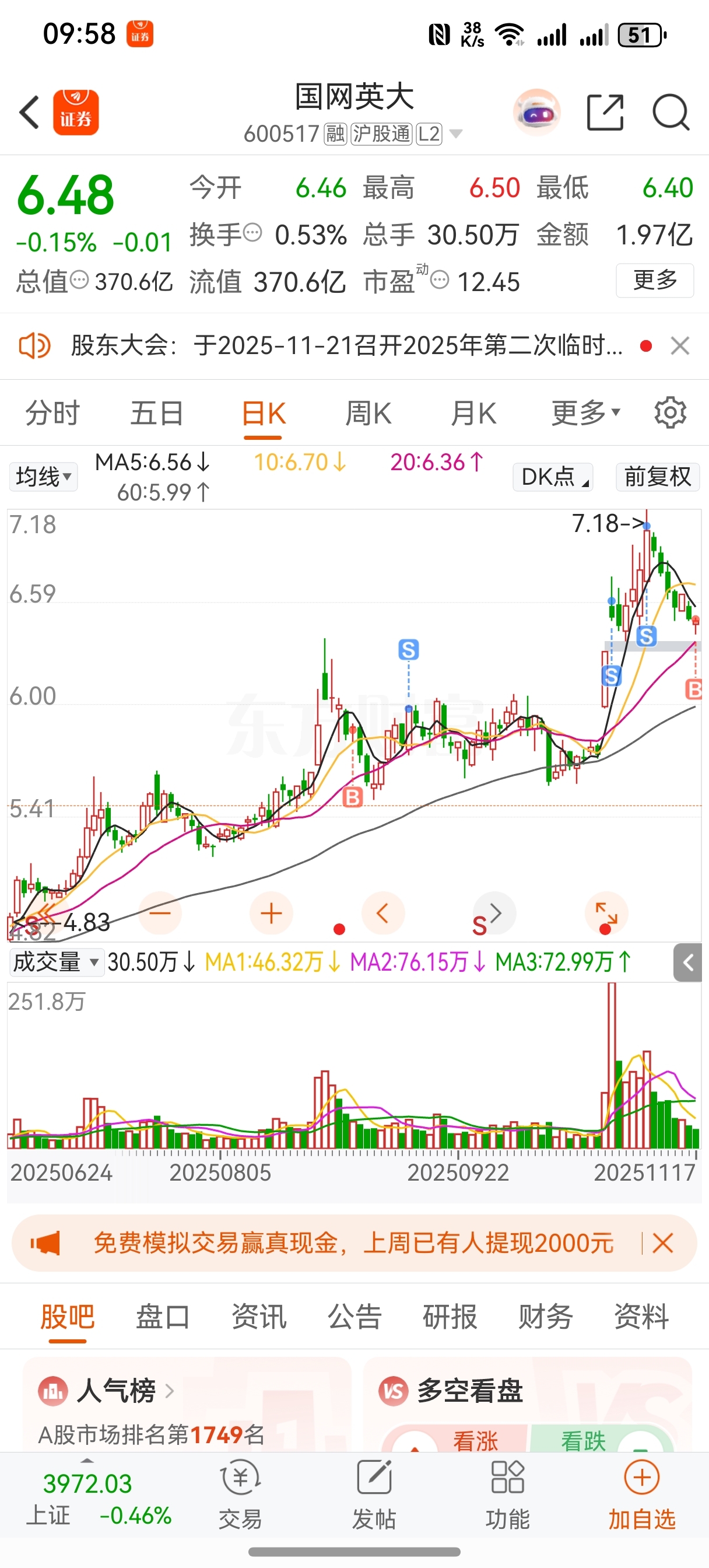The image size is (709, 1568).
Task: Tap the 多空看盘 VS icon
Action: (x=393, y=1391)
